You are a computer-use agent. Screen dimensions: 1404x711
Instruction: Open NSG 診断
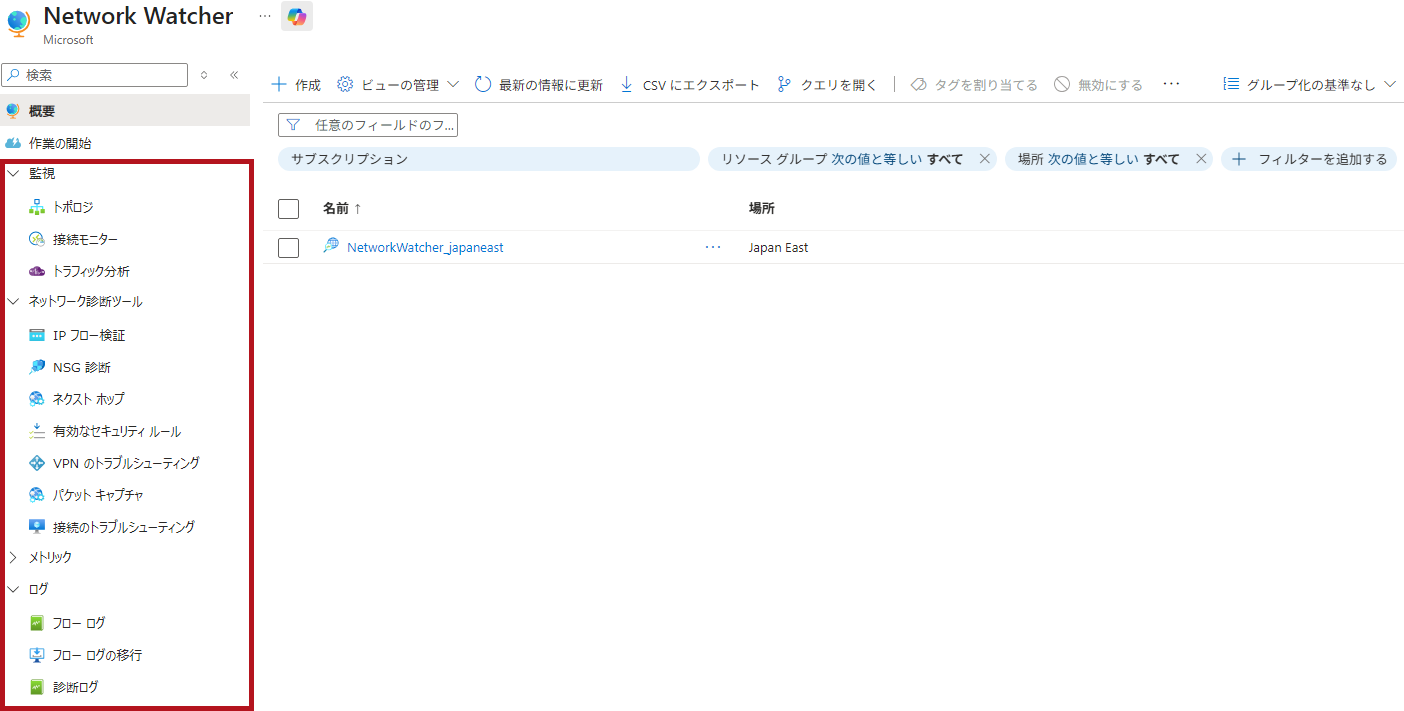pyautogui.click(x=82, y=367)
